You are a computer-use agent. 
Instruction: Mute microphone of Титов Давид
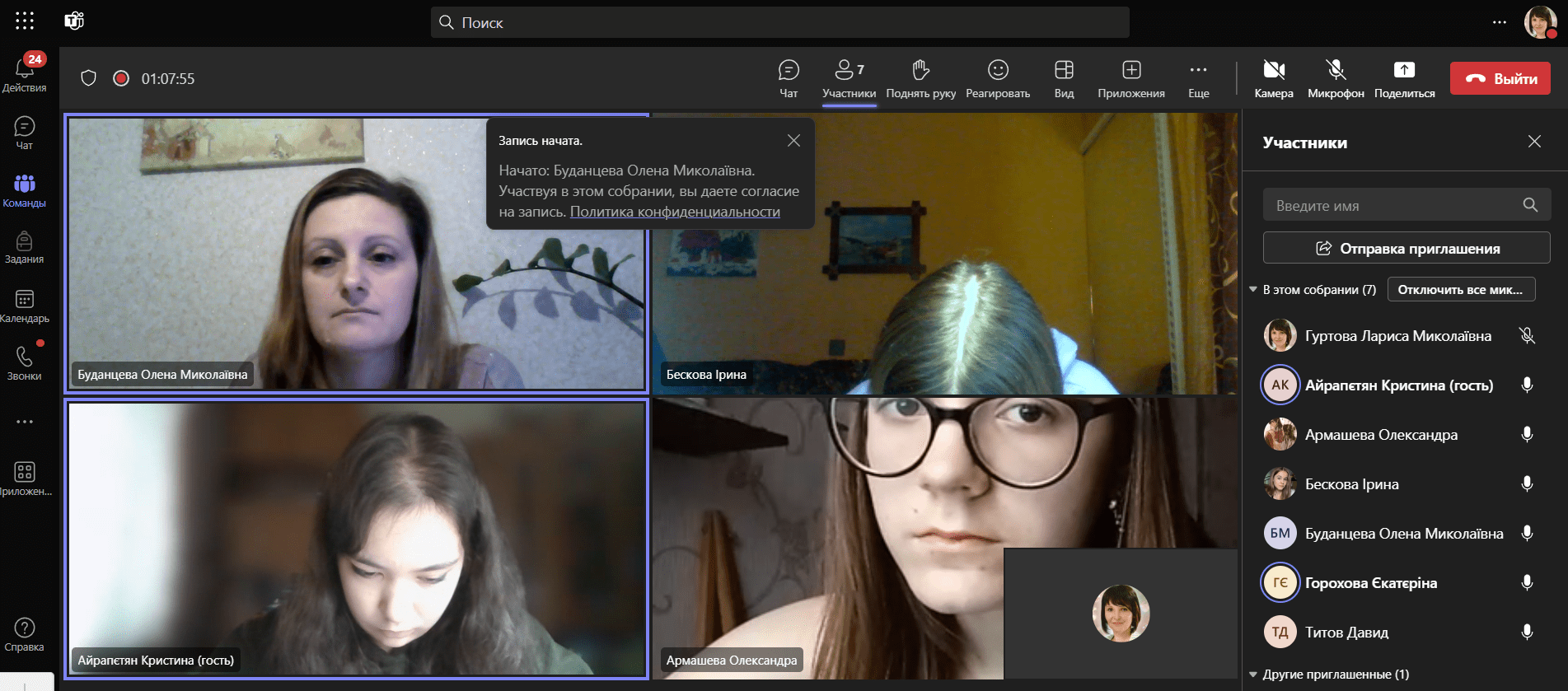(x=1527, y=633)
